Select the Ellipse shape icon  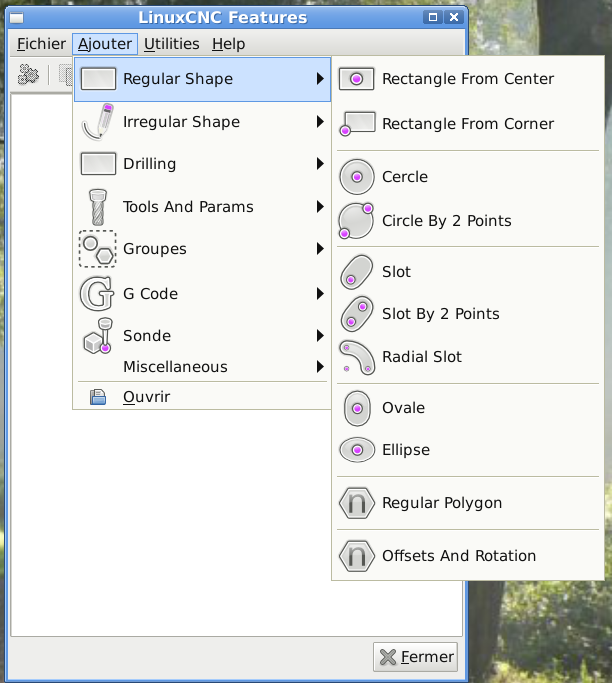click(x=357, y=450)
